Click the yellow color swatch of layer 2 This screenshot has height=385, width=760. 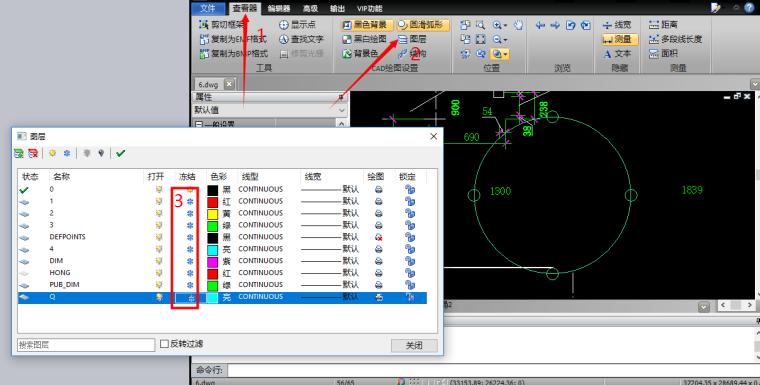pos(212,213)
